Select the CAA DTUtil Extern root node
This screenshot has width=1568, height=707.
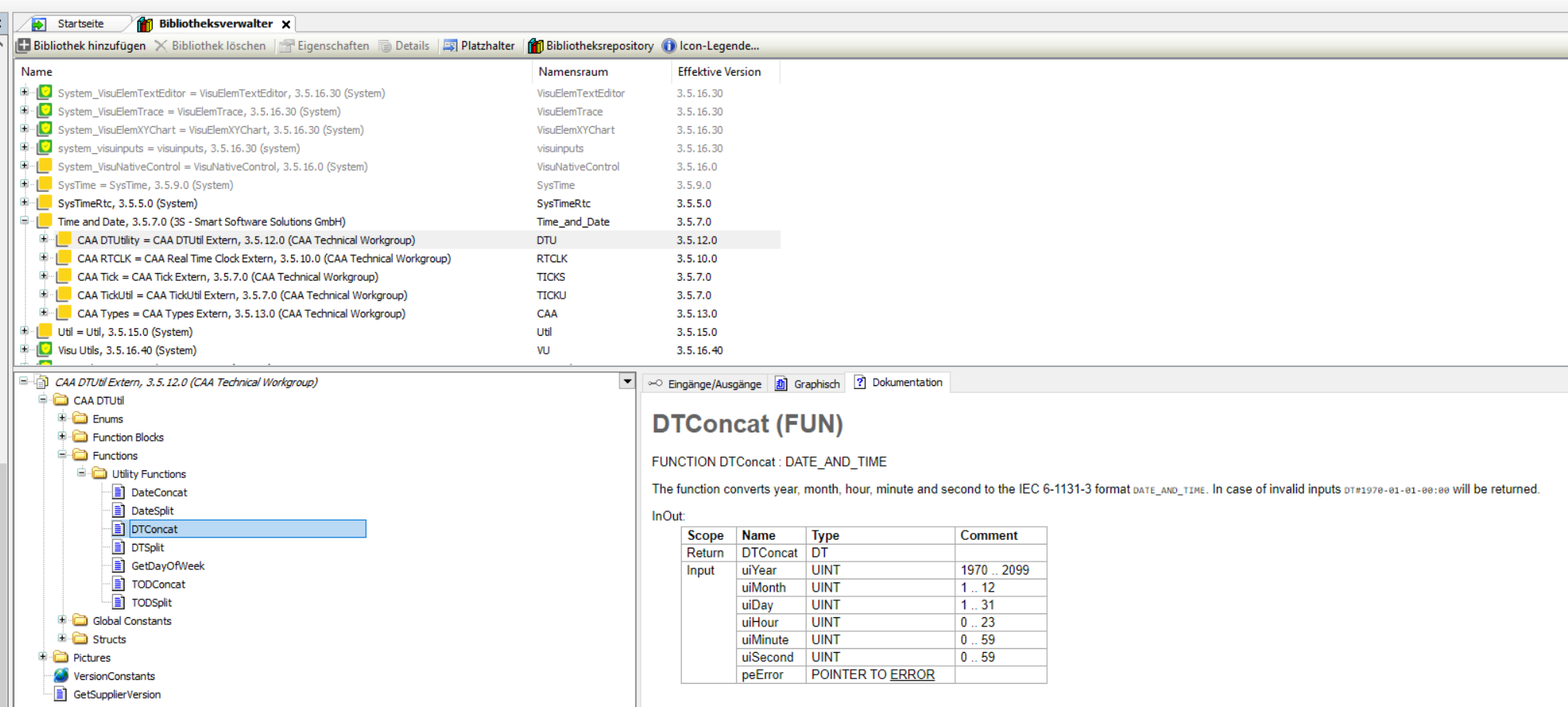pos(186,382)
